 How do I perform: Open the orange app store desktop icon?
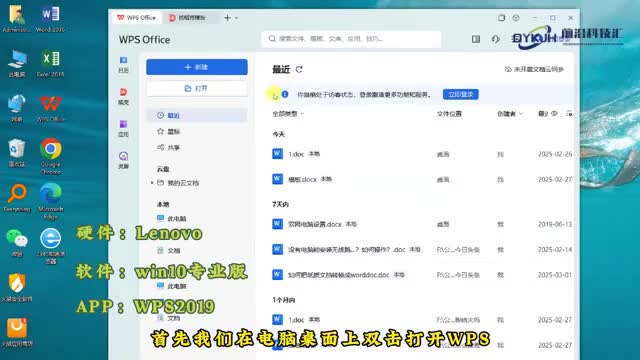pos(17,333)
